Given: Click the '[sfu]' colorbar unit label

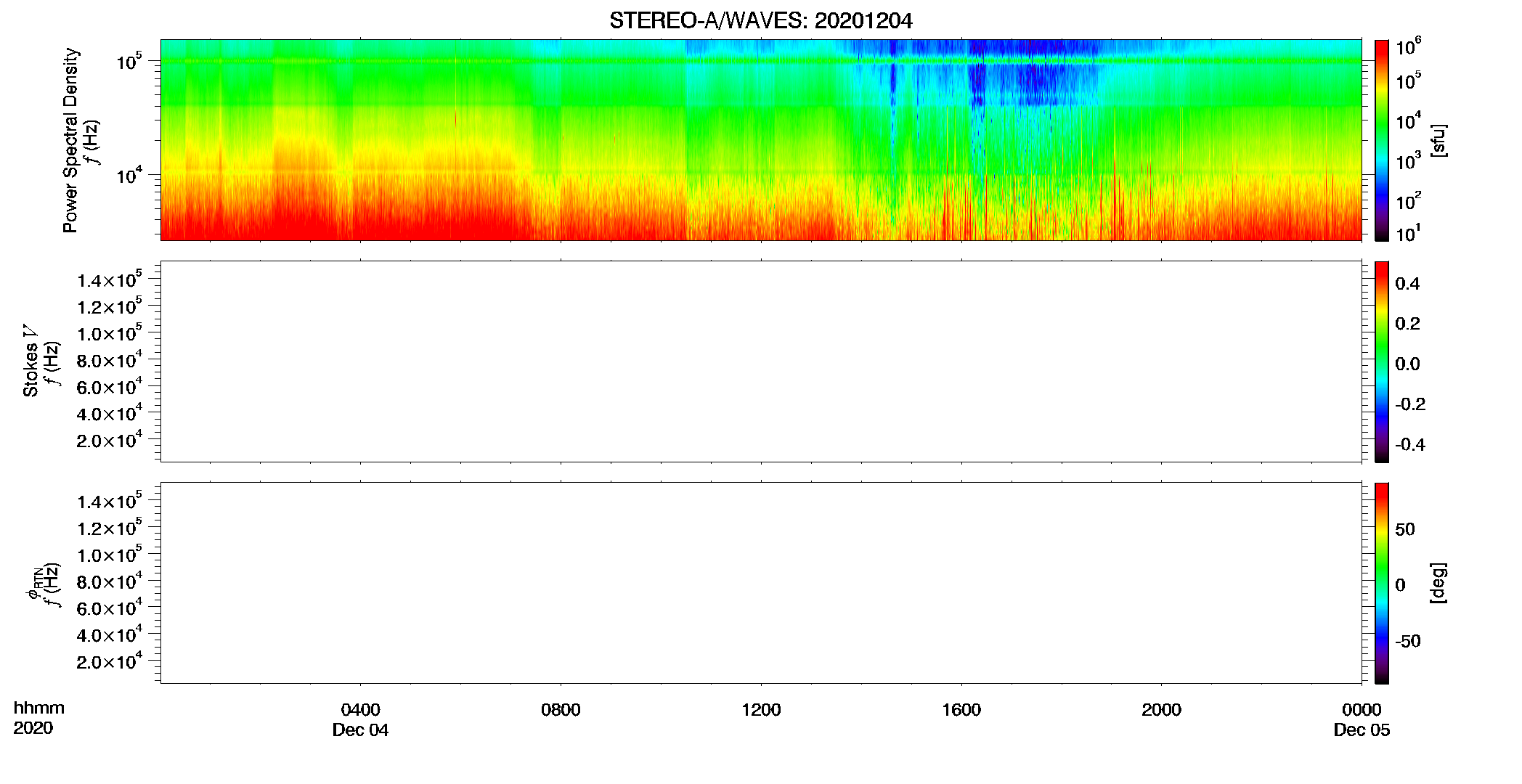Looking at the screenshot, I should [x=1438, y=140].
